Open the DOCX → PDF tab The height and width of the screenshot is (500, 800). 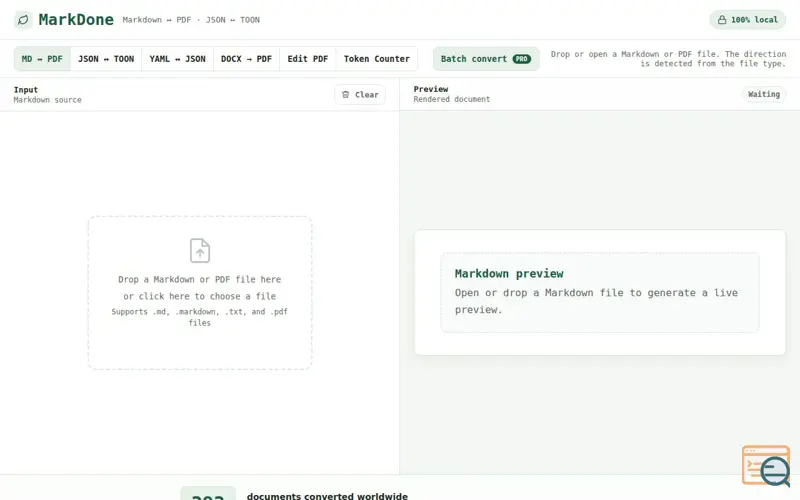click(x=246, y=59)
